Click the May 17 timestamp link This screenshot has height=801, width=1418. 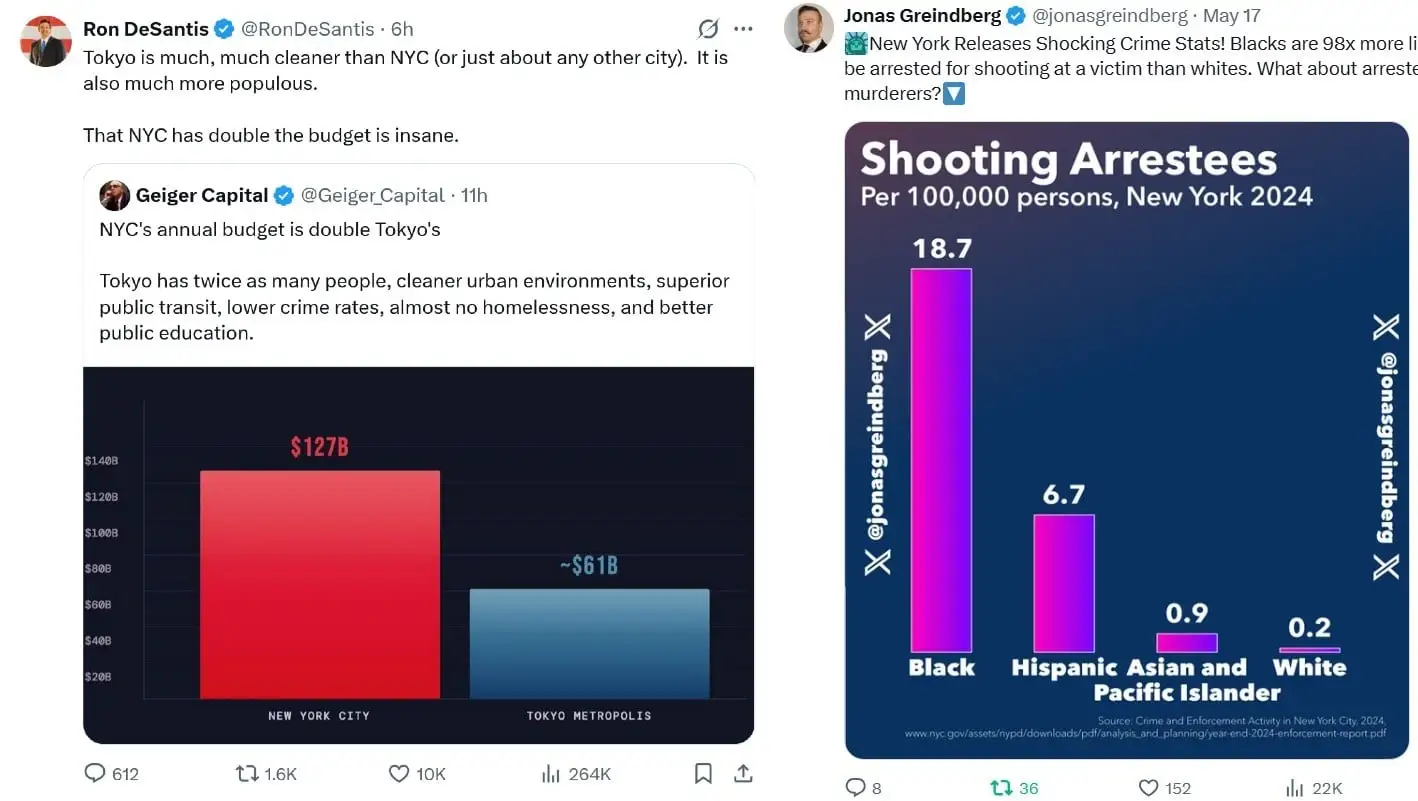(1231, 16)
